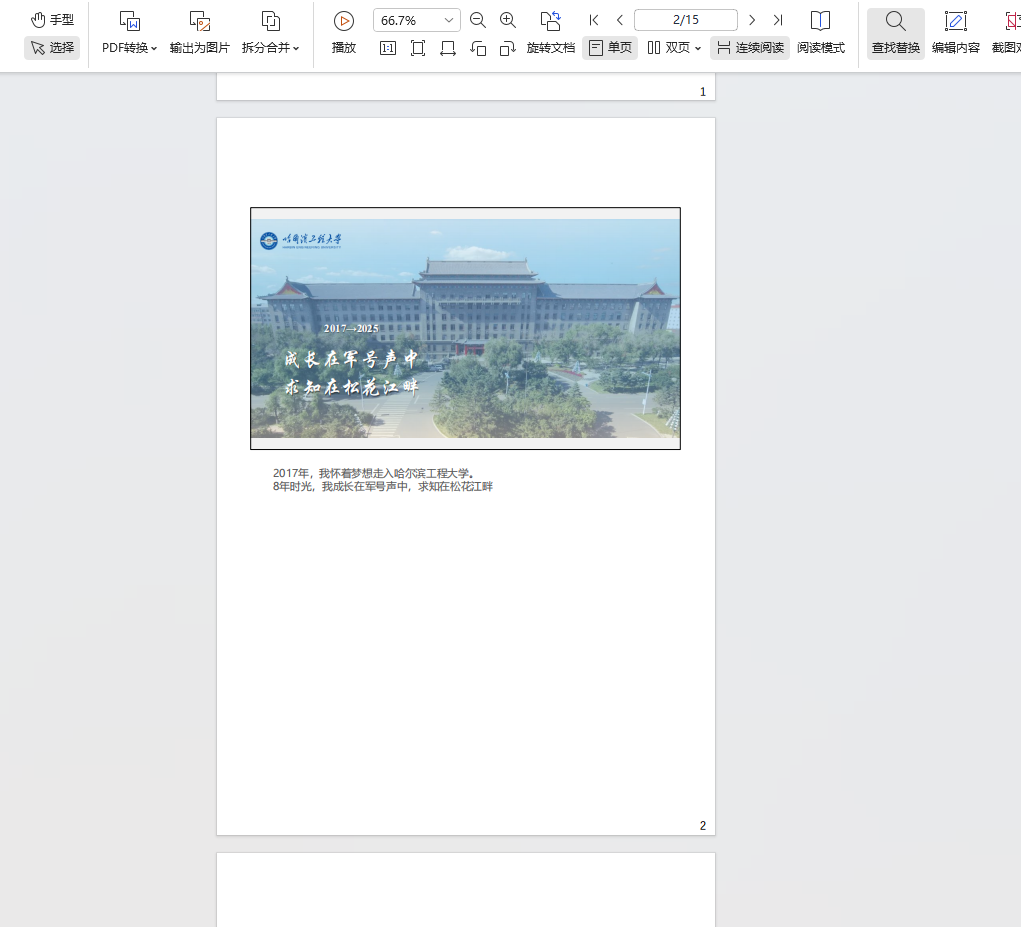Click the slide image of Harbin Engineering University
The image size is (1021, 927).
coord(466,328)
